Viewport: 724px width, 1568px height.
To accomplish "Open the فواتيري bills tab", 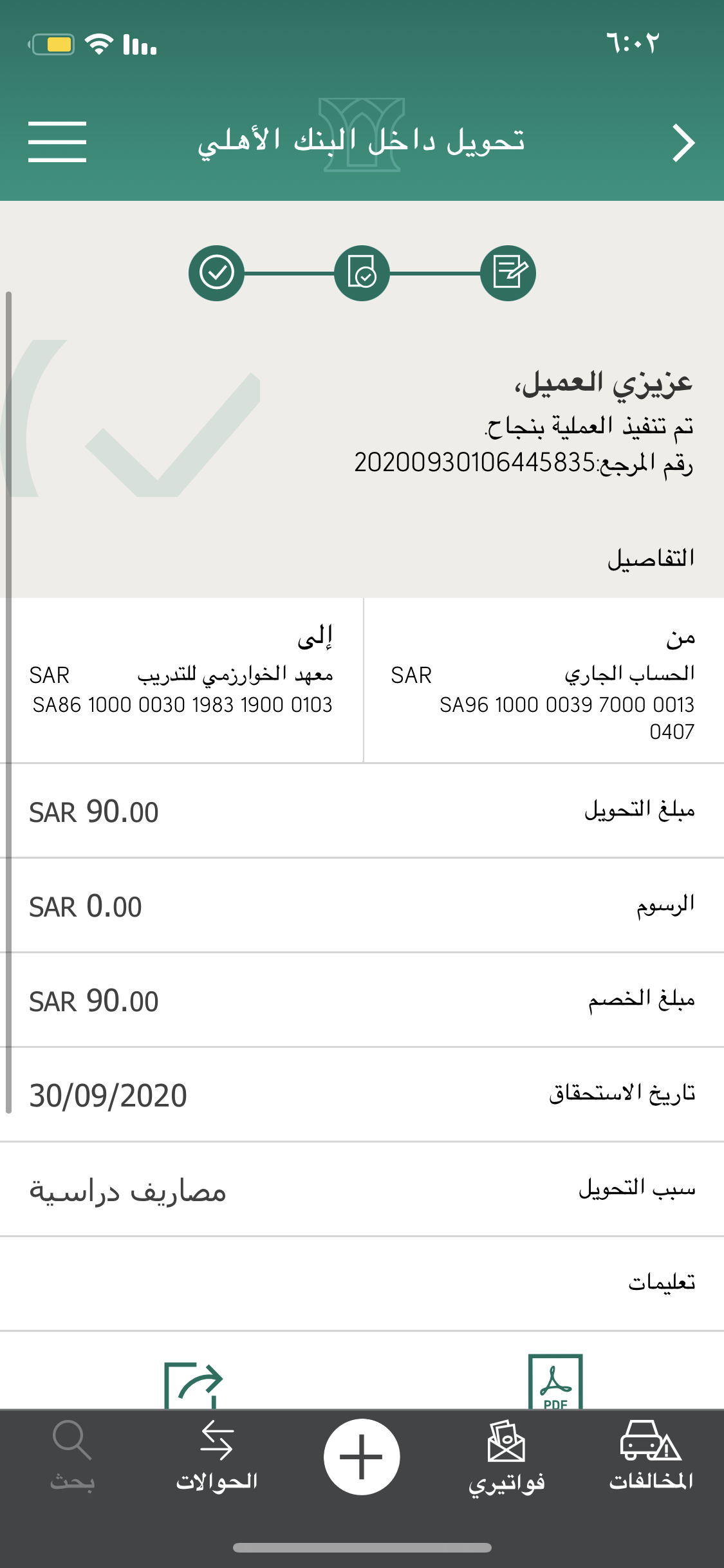I will (506, 1456).
